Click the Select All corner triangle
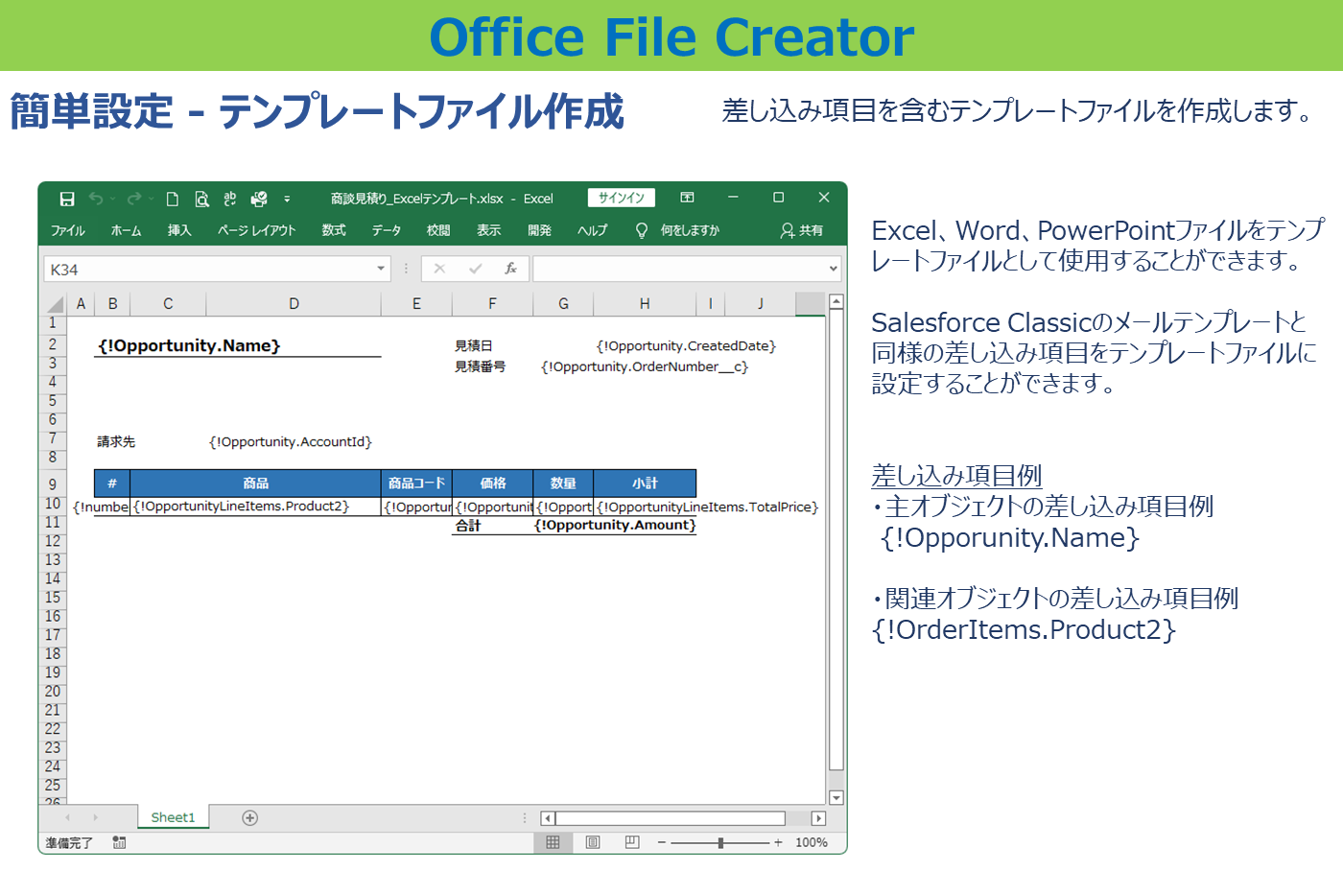 pyautogui.click(x=55, y=304)
